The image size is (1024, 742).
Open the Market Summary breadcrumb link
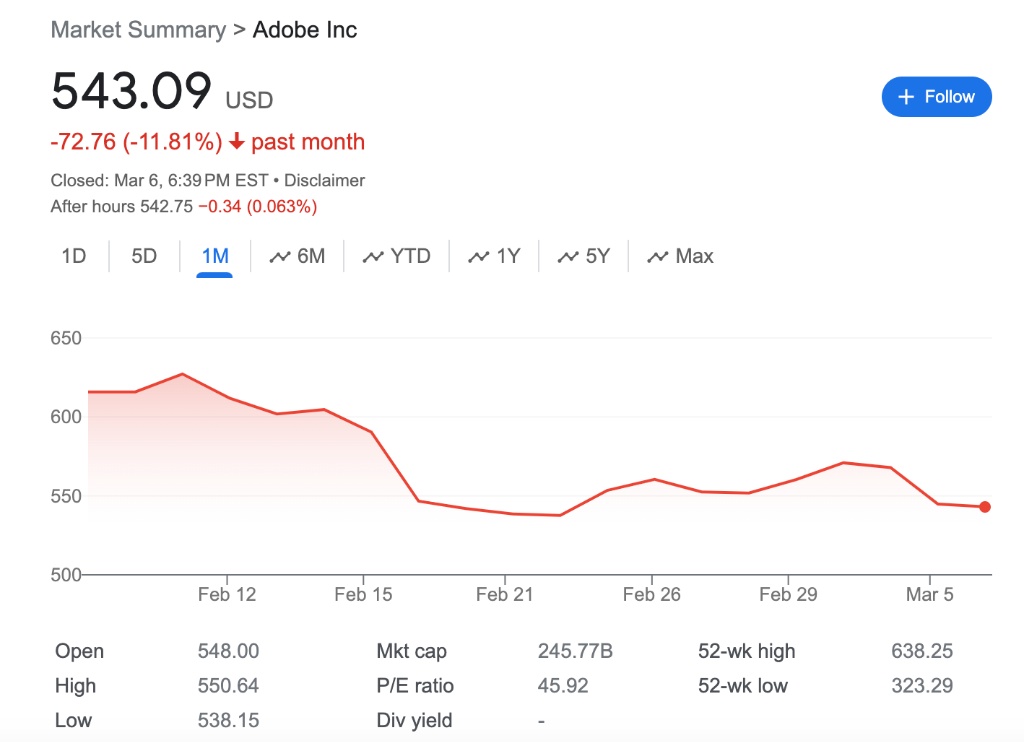(x=138, y=30)
